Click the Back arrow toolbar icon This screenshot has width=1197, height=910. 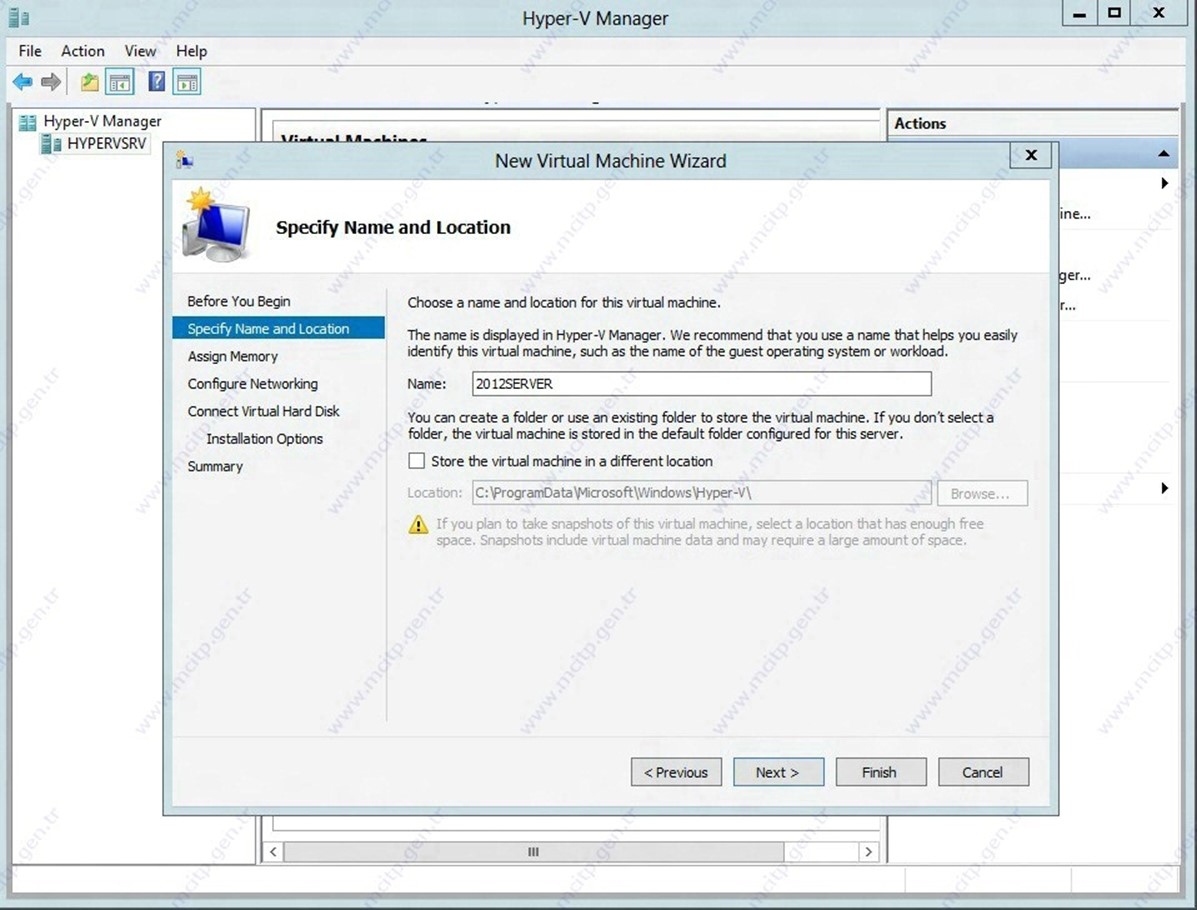23,82
